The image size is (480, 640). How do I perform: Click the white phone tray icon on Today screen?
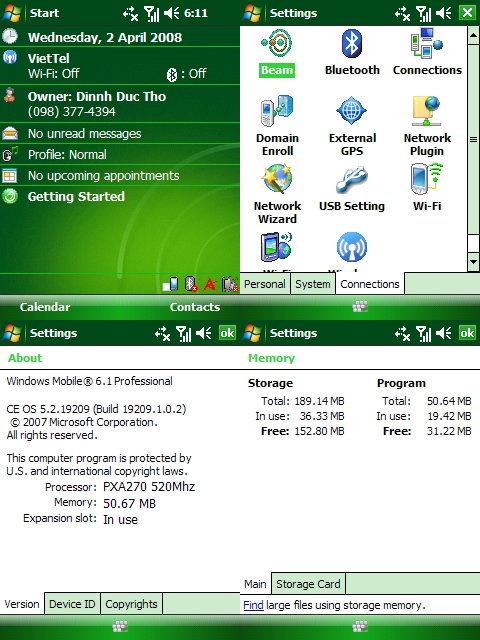tap(171, 284)
